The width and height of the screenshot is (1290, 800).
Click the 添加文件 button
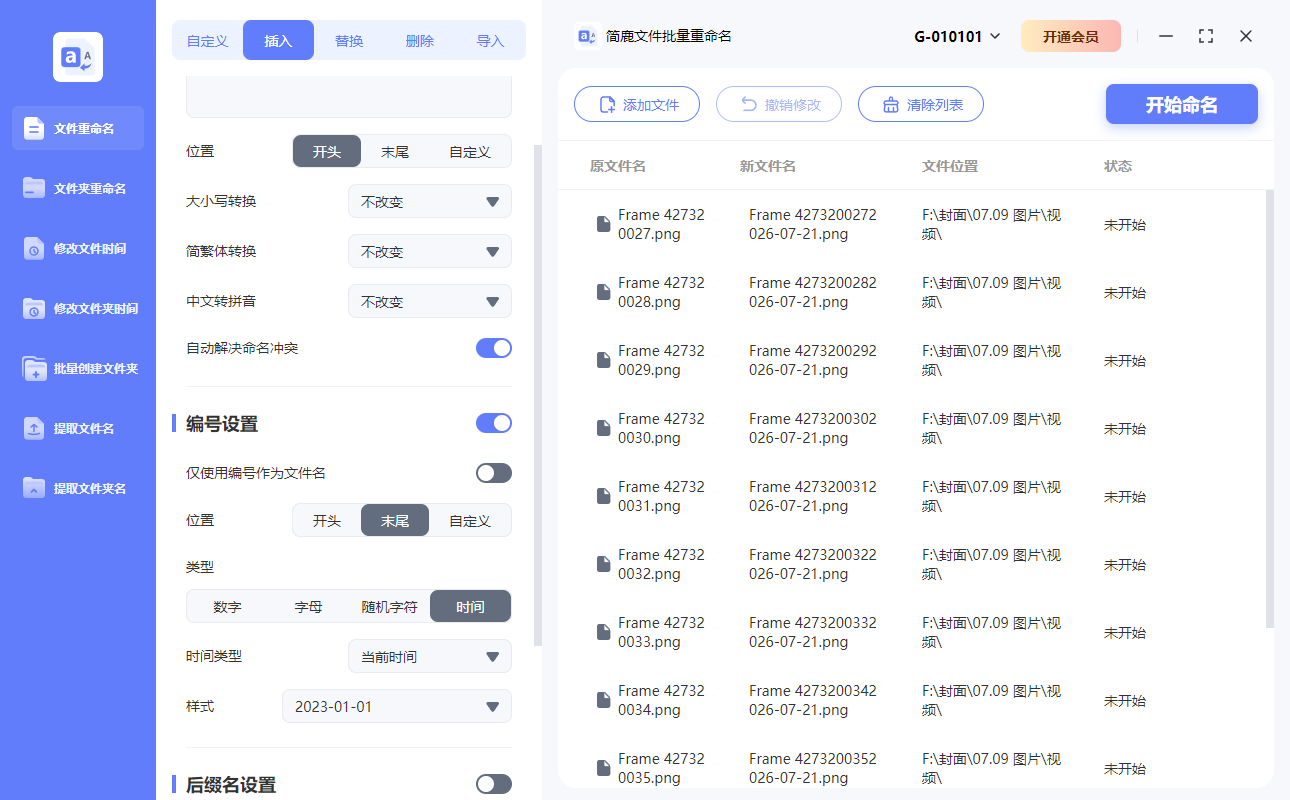click(637, 104)
